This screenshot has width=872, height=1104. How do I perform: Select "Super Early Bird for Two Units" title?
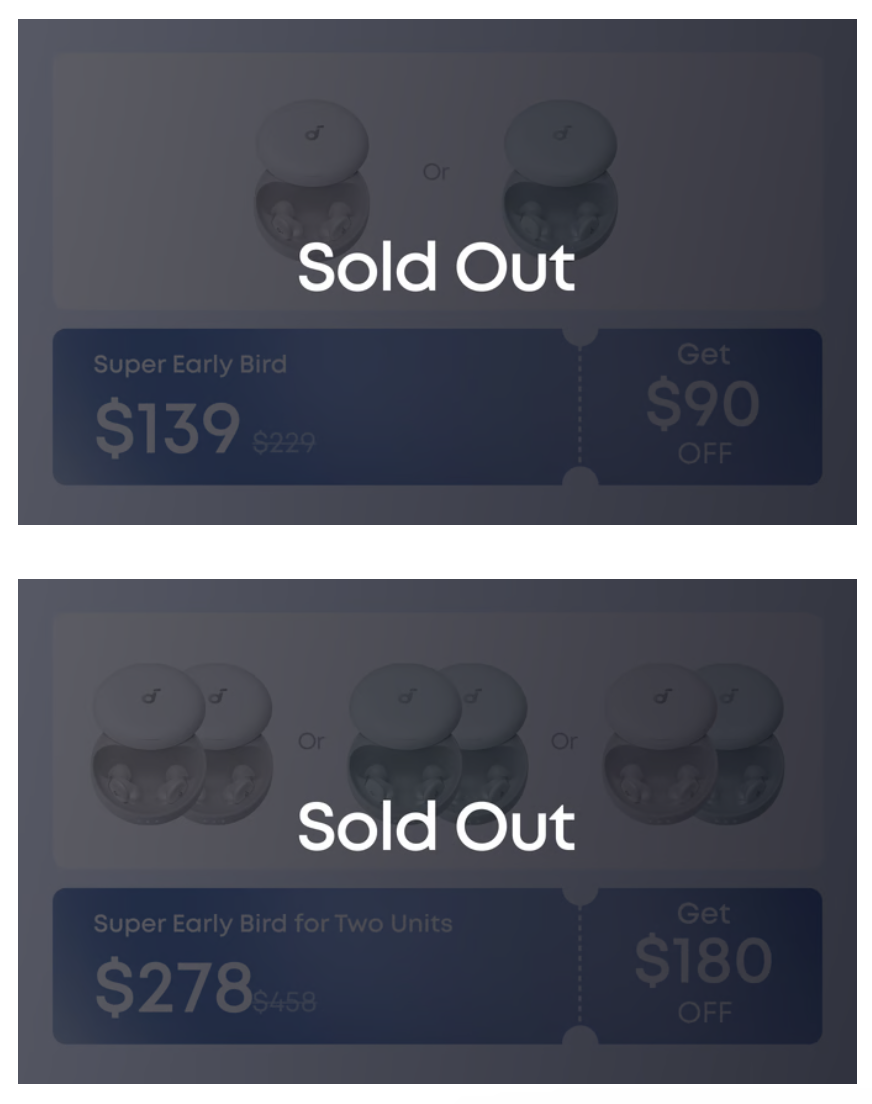(x=272, y=923)
